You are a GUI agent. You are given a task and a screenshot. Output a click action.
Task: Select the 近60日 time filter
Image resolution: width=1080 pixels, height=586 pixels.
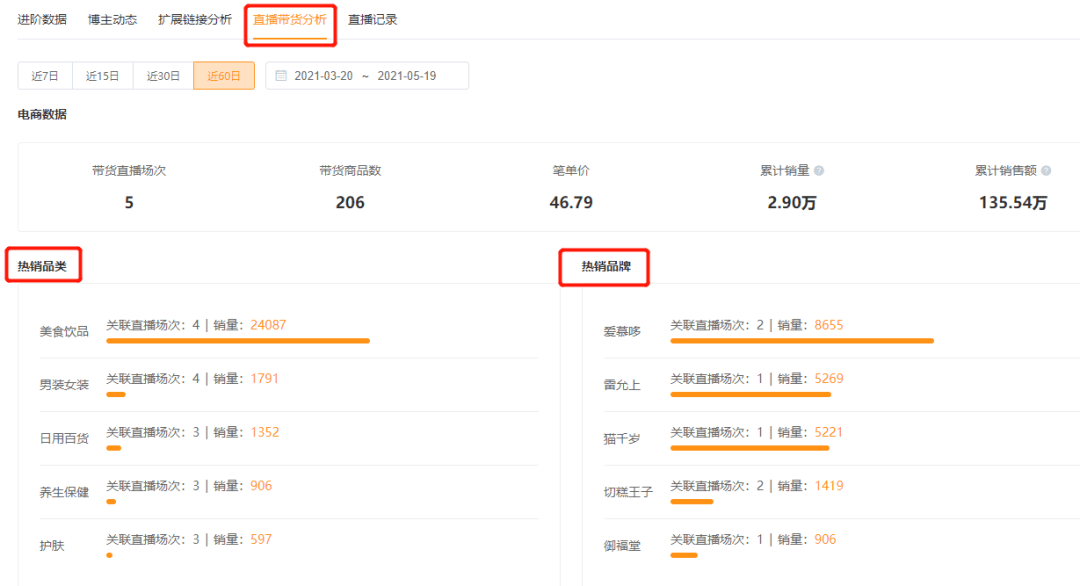point(223,75)
